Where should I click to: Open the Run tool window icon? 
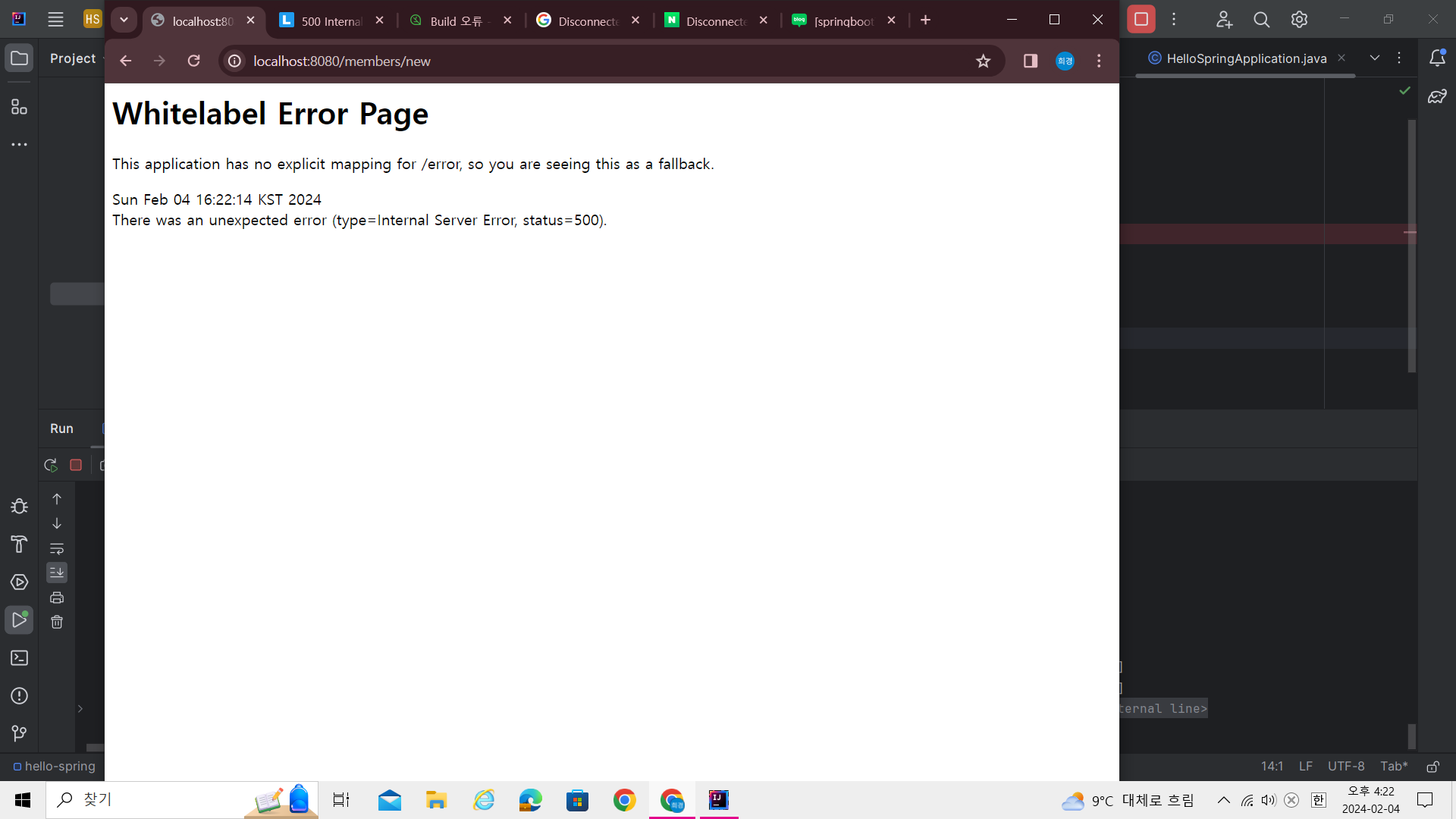tap(19, 620)
